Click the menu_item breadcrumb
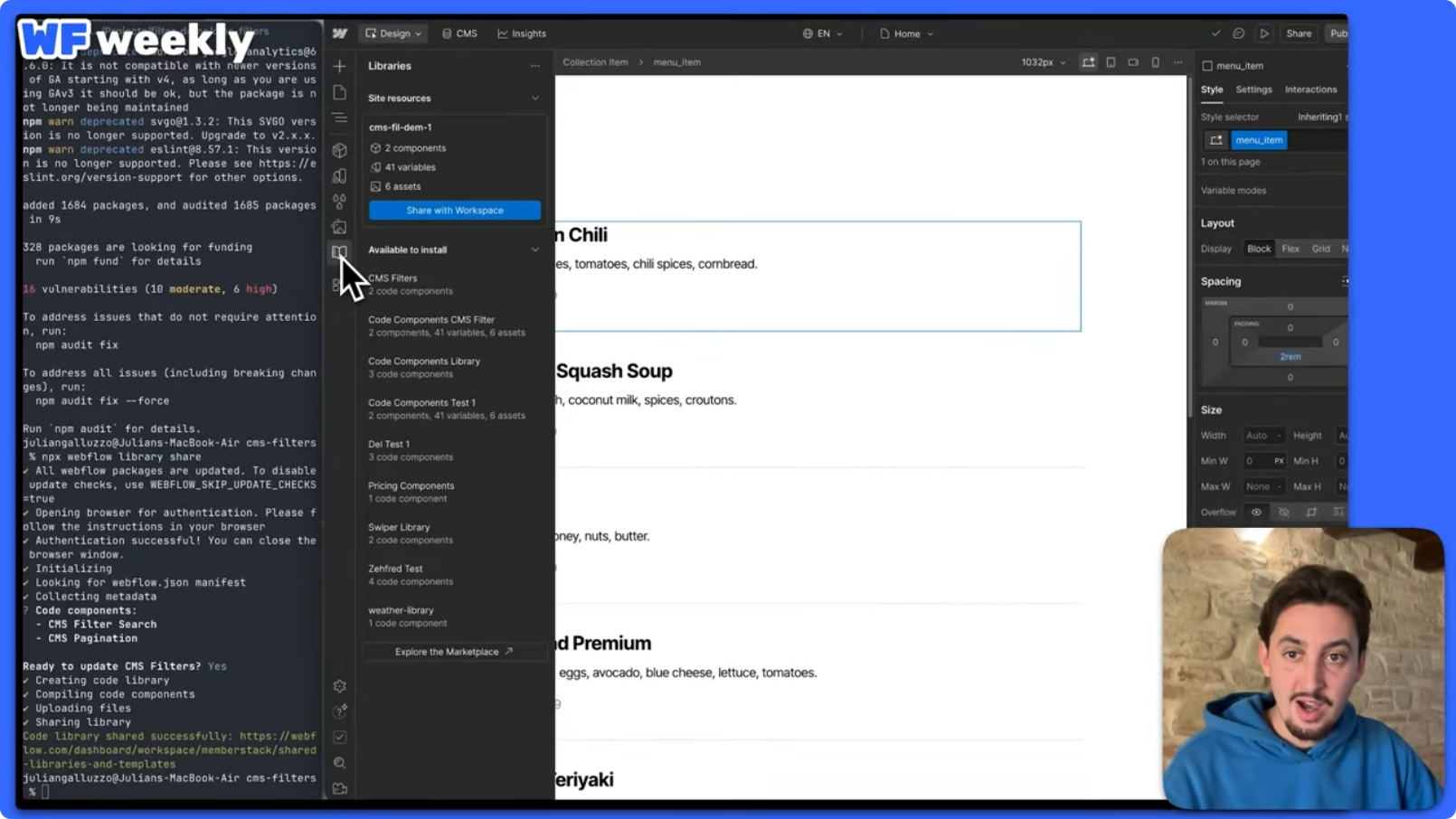Viewport: 1456px width, 819px height. (x=676, y=62)
